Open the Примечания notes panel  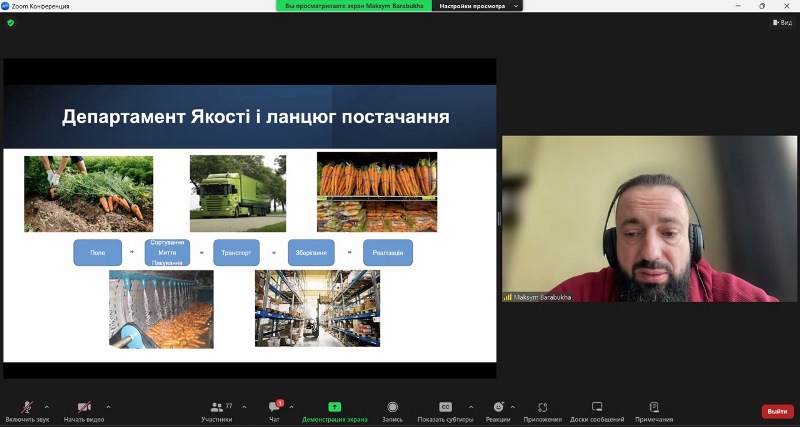tap(654, 408)
